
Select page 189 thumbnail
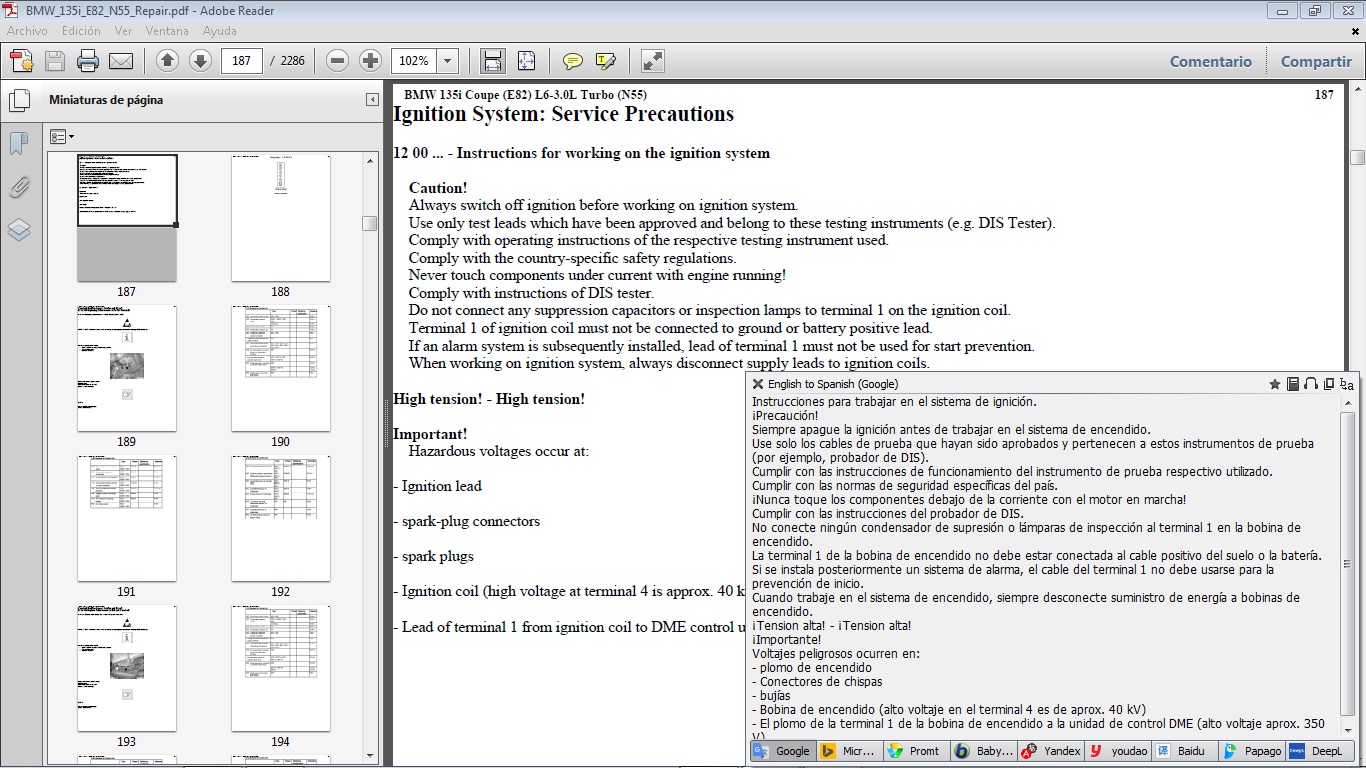tap(127, 368)
